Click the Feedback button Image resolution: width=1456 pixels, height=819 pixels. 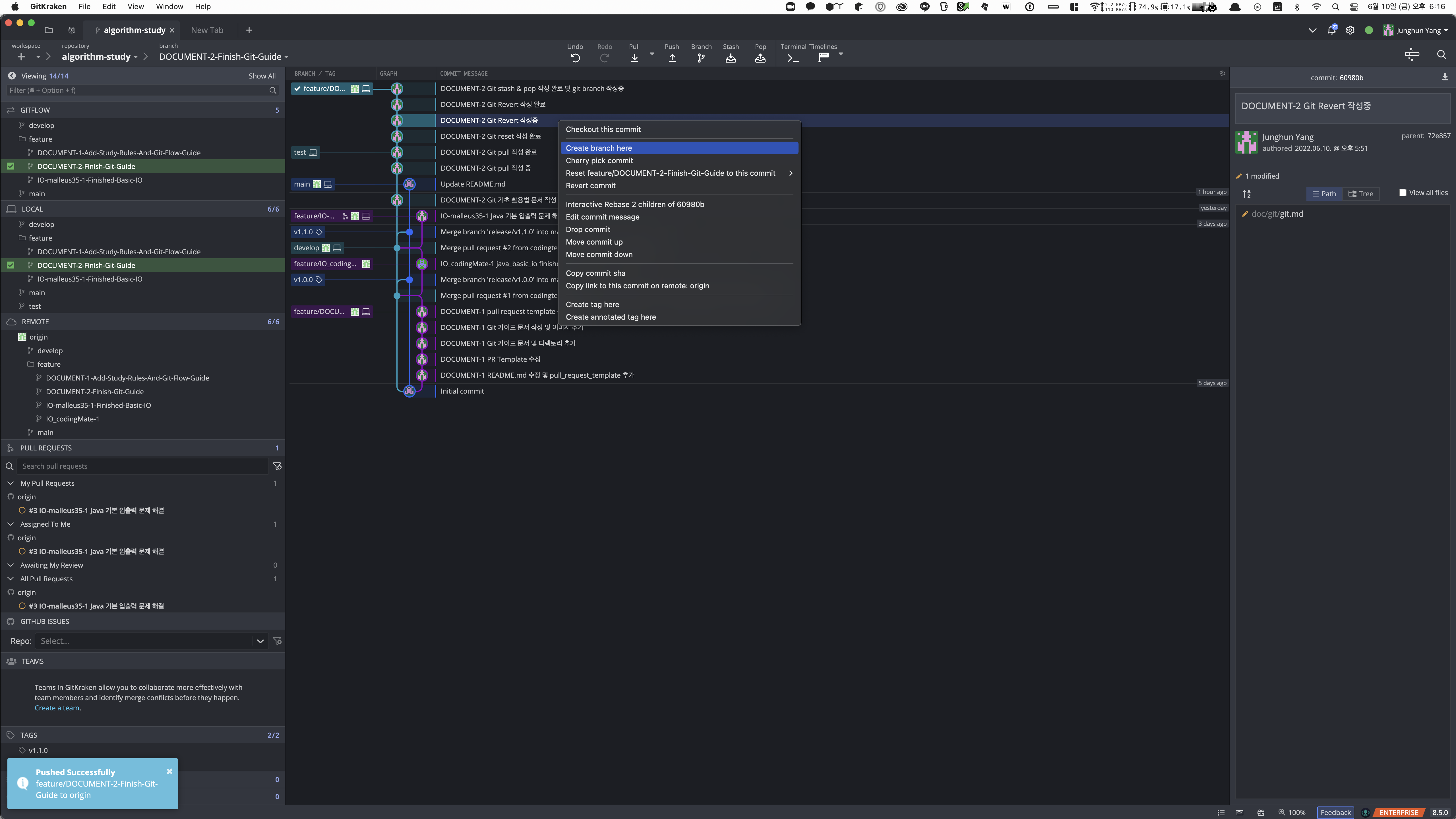(1335, 812)
